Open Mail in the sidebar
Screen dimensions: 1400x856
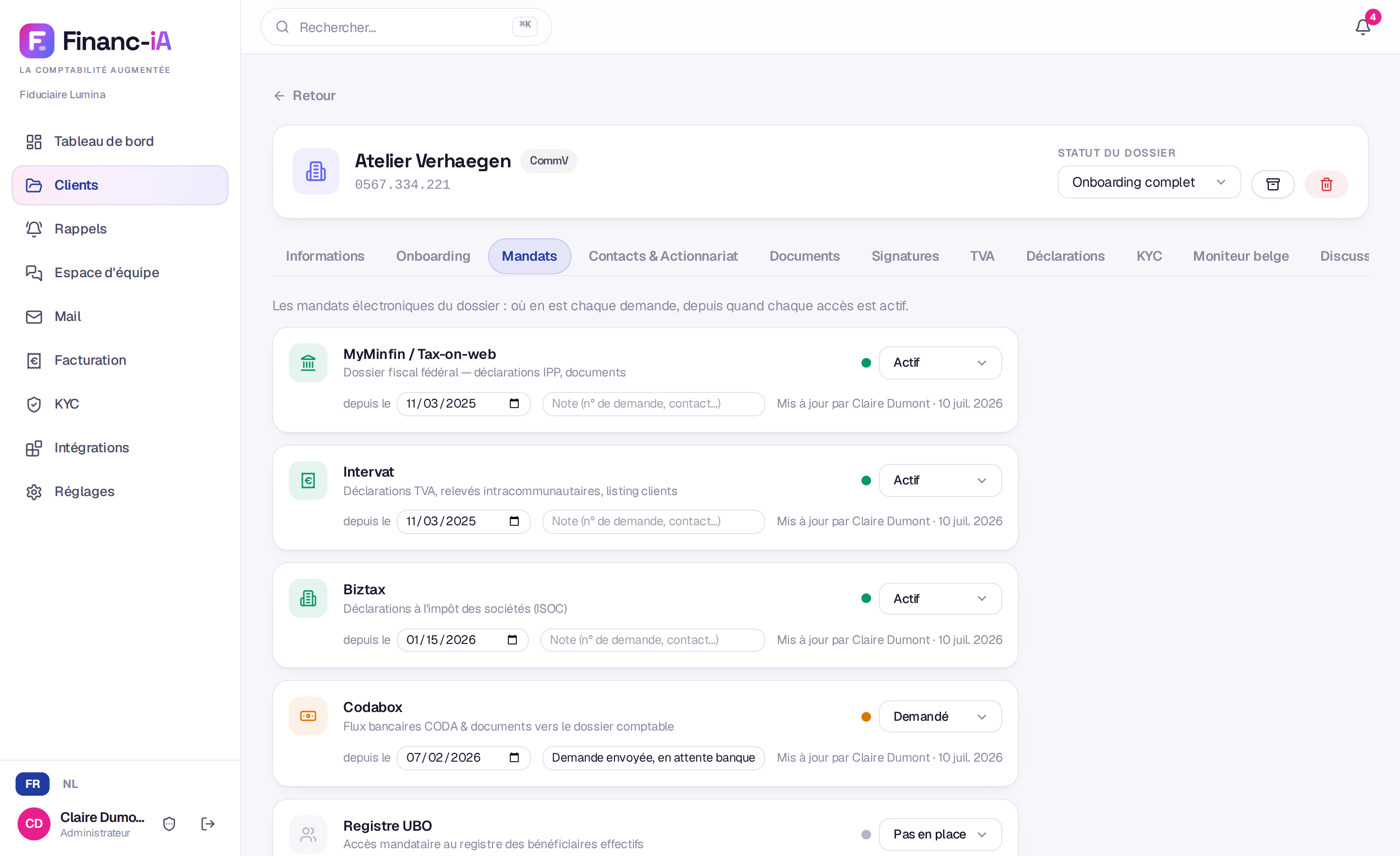point(120,317)
